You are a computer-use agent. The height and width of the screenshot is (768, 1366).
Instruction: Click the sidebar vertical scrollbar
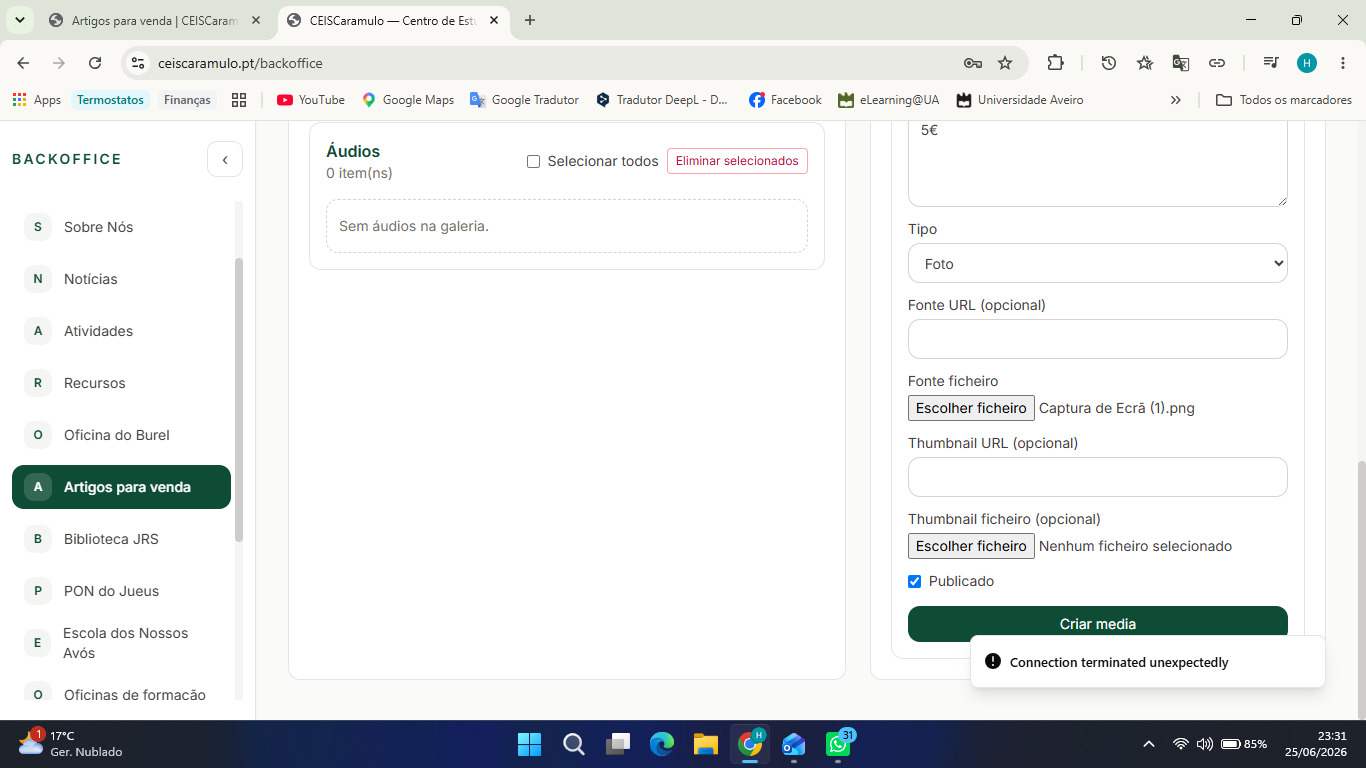[x=238, y=400]
